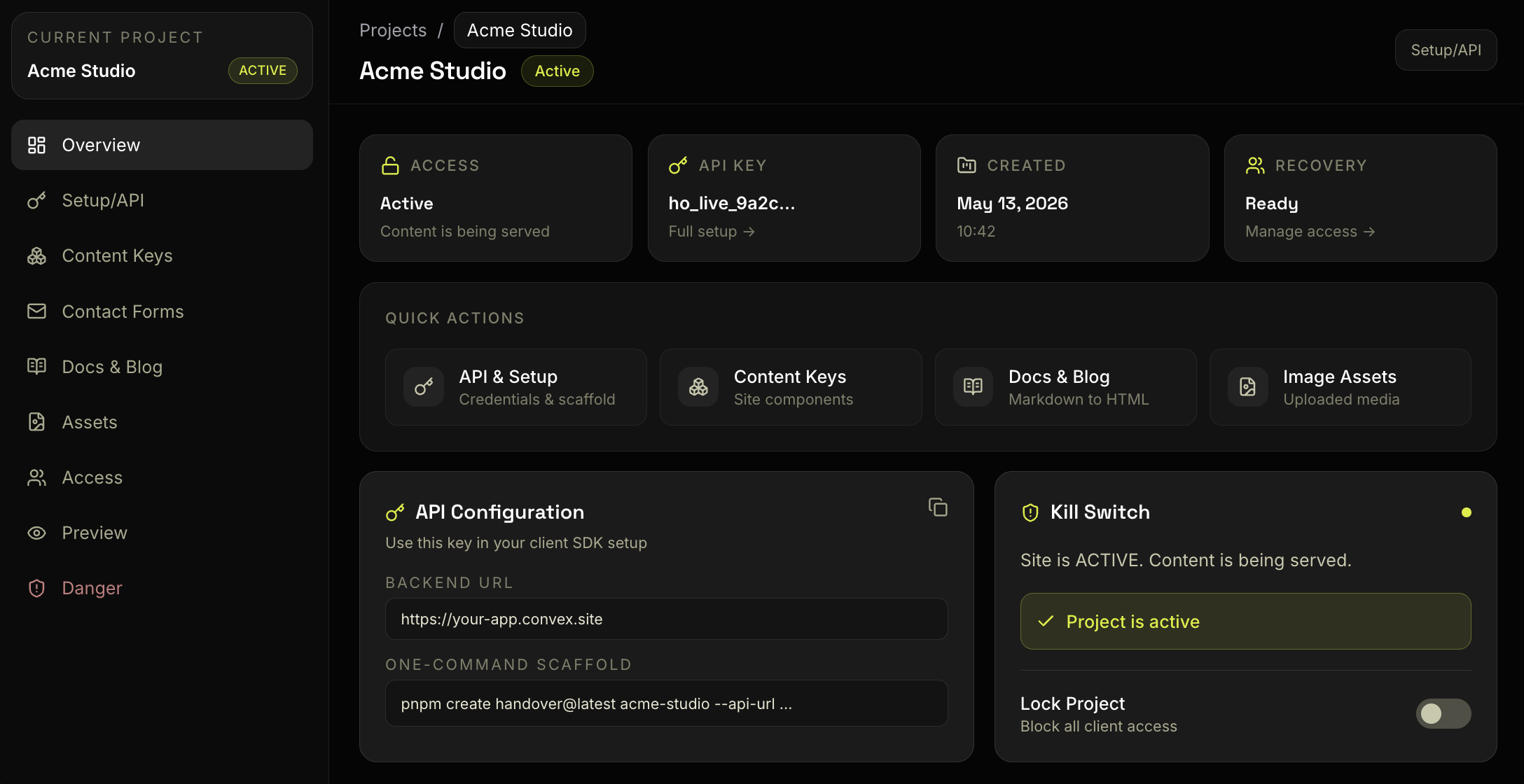Follow the Manage access link

1310,231
